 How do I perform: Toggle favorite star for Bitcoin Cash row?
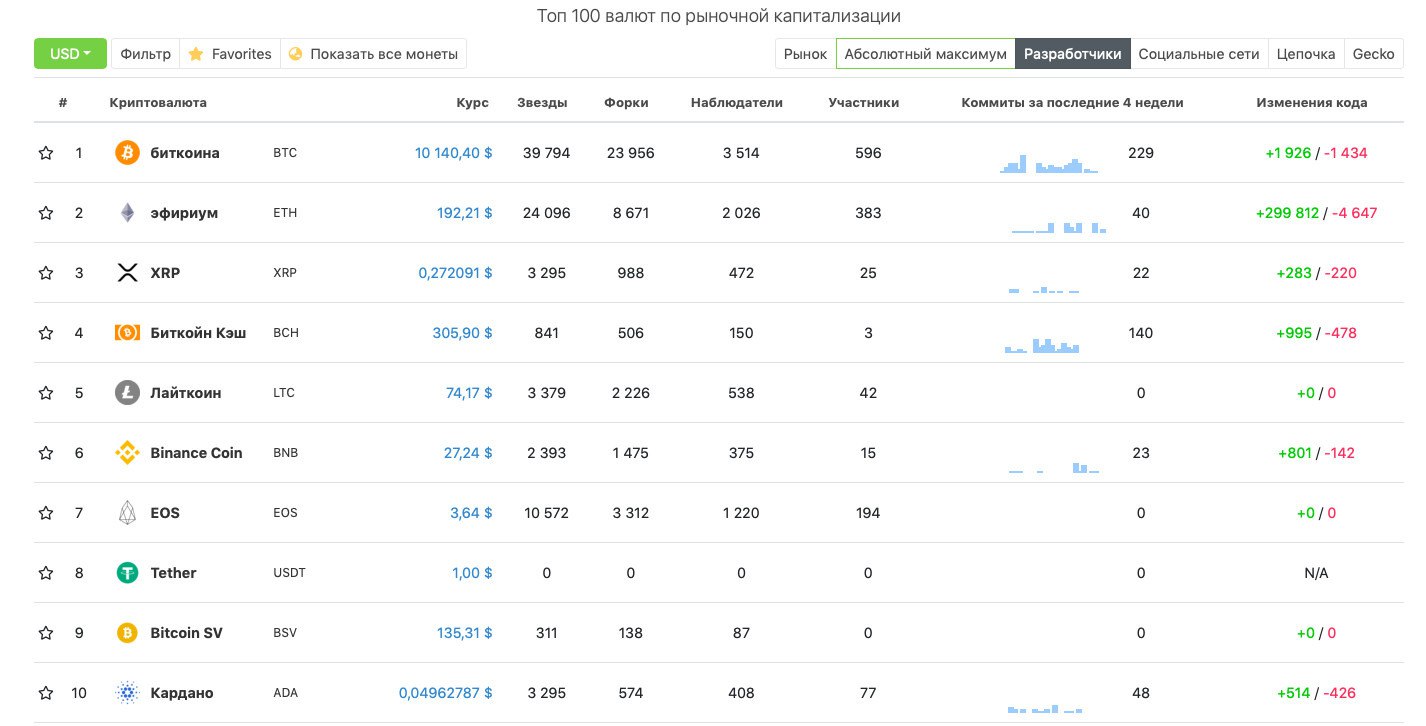[46, 333]
